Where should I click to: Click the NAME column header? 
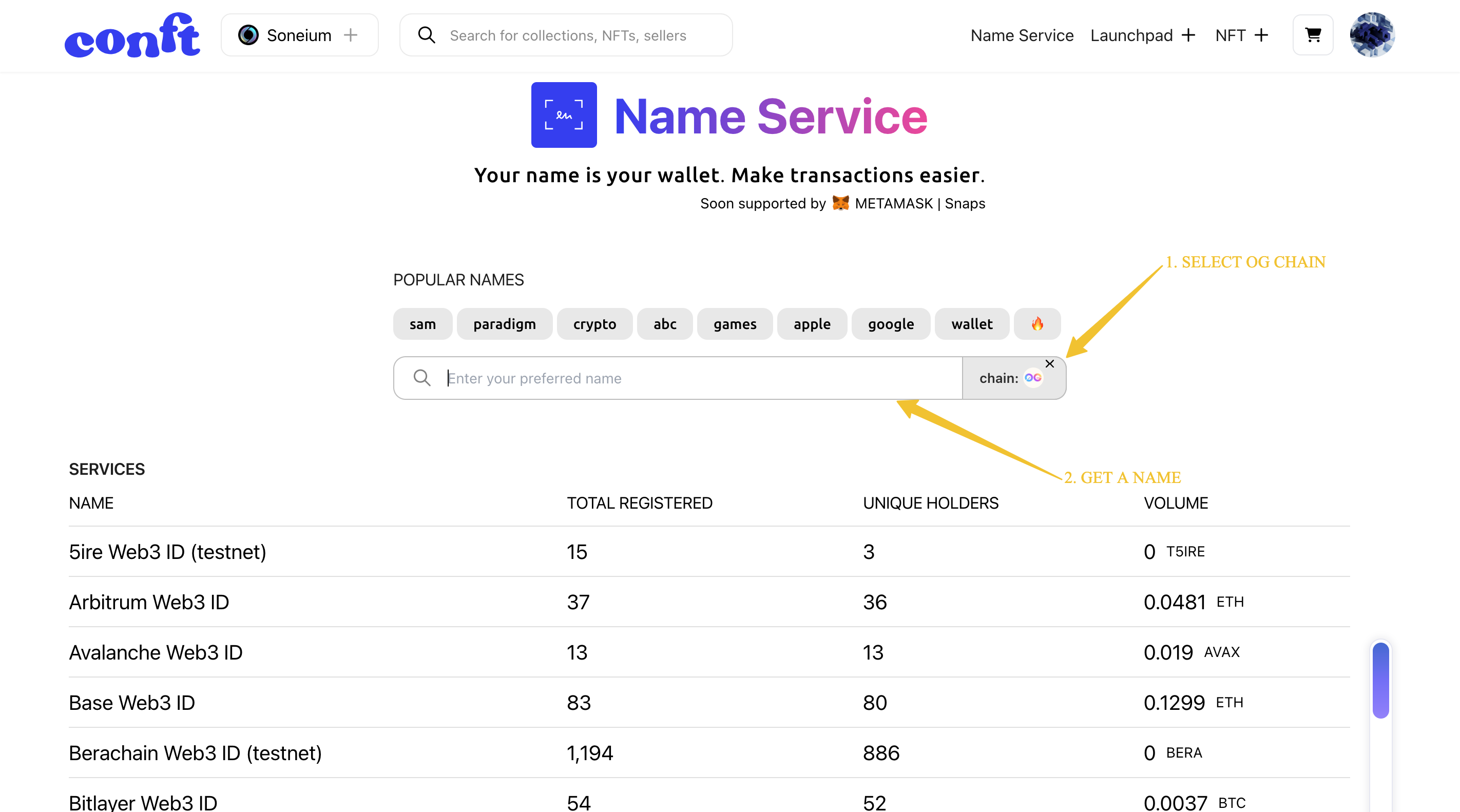(x=91, y=503)
